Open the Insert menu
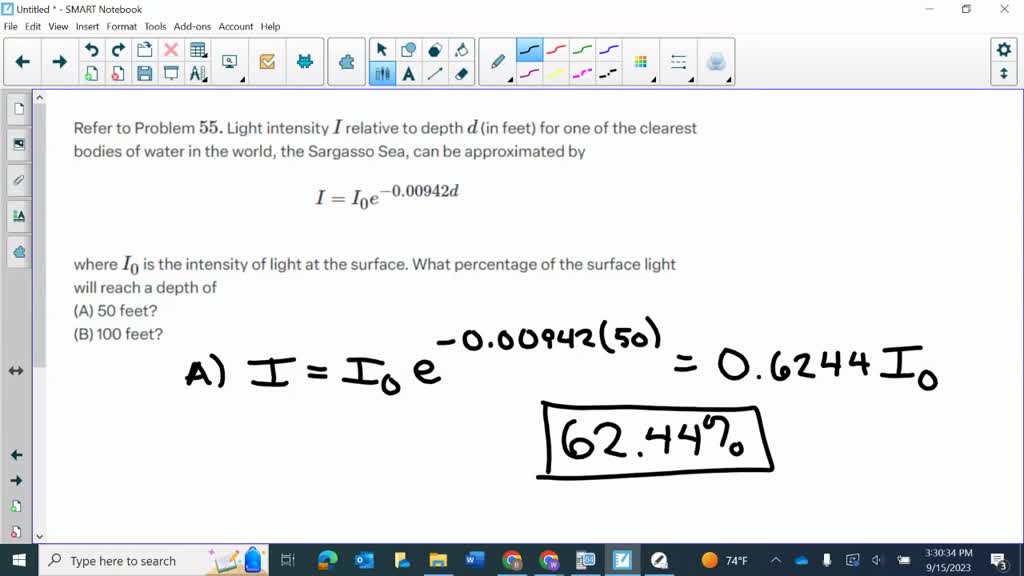 tap(87, 27)
